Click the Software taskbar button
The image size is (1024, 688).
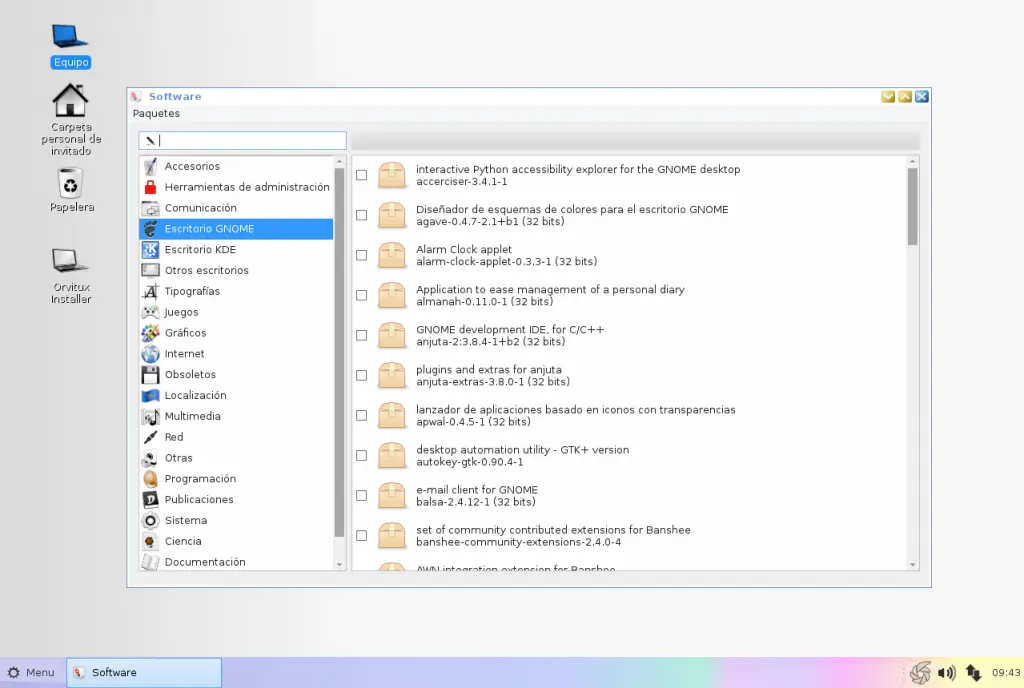(x=144, y=672)
